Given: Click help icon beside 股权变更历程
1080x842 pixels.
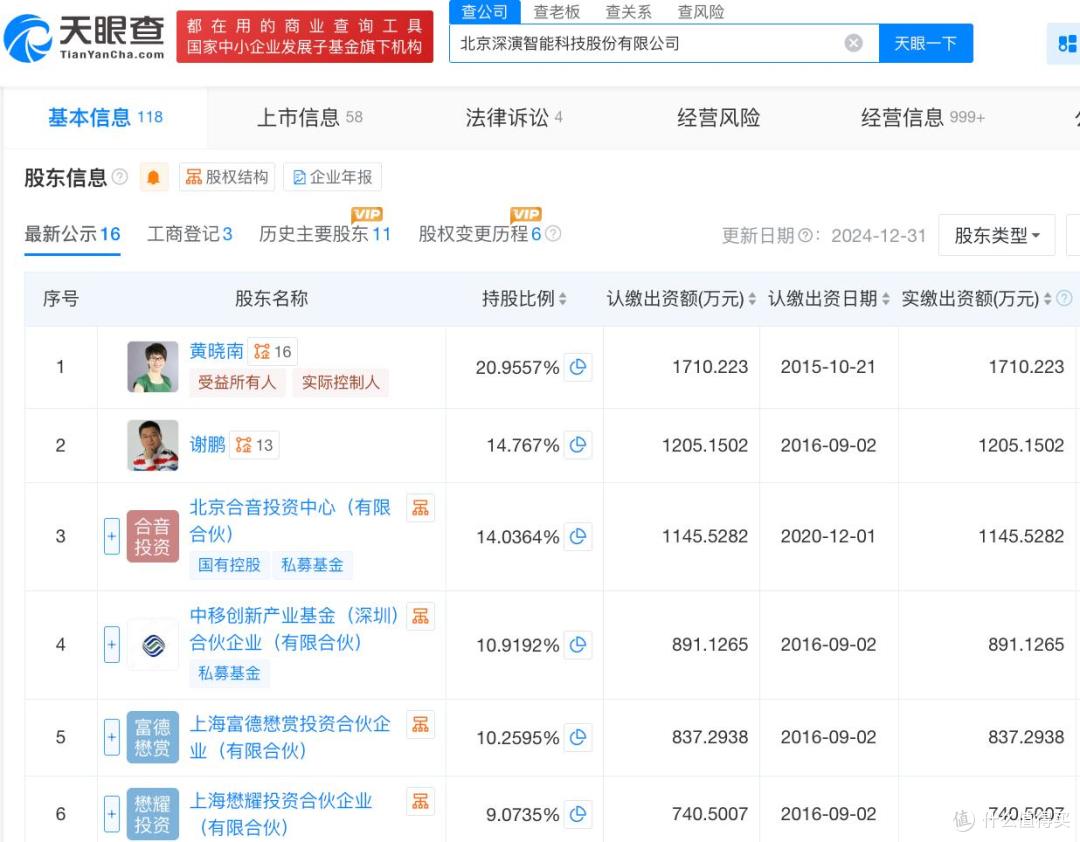Looking at the screenshot, I should coord(553,234).
